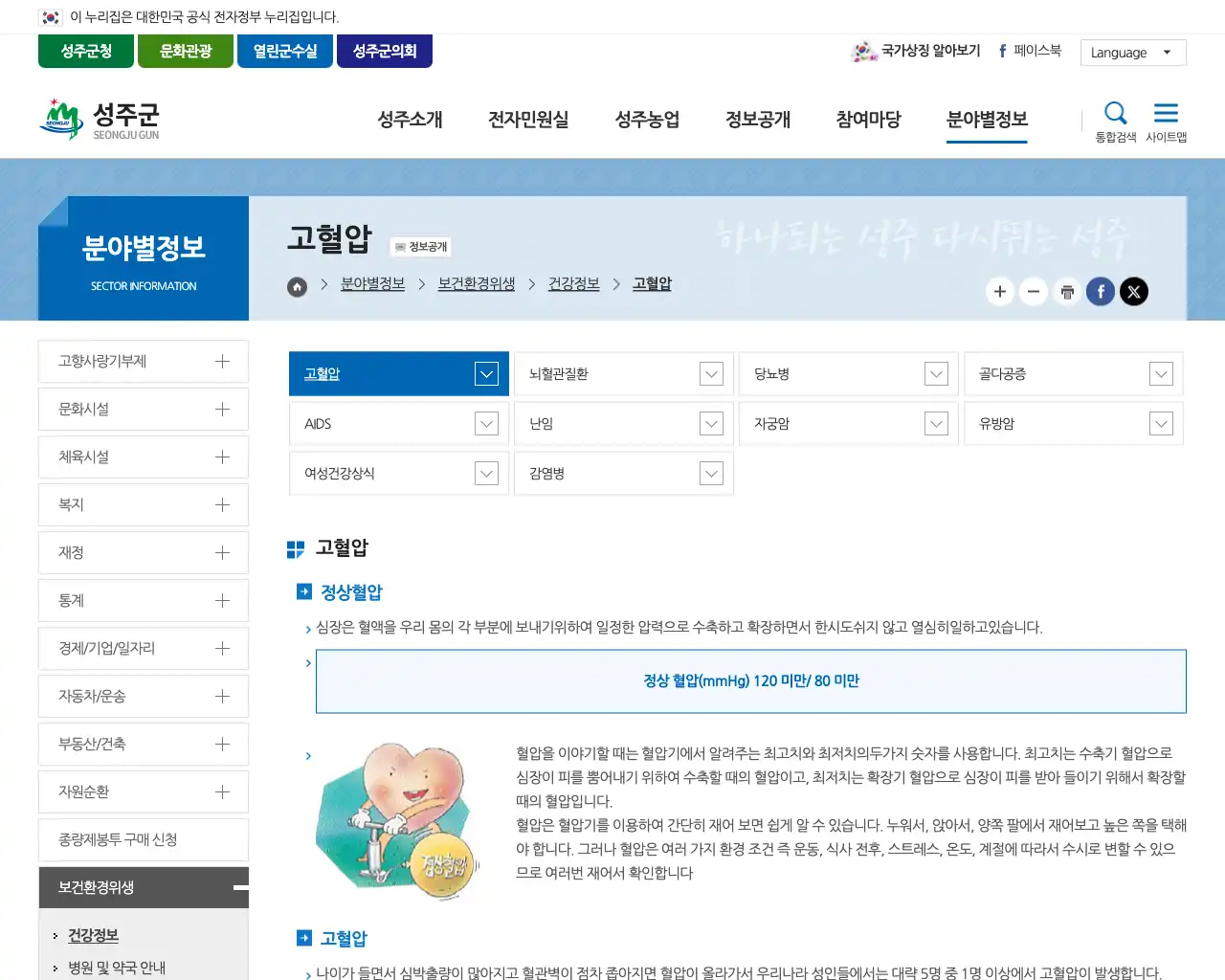This screenshot has width=1225, height=980.
Task: Expand the 뇌혈관질환 dropdown arrow
Action: (x=711, y=374)
